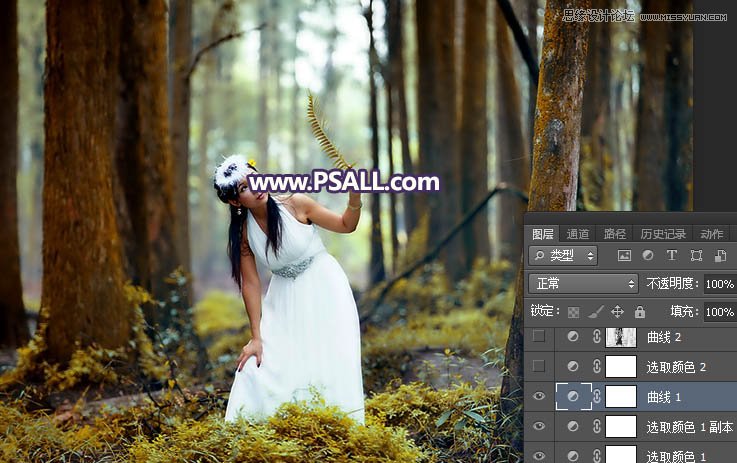Hide the 曲线 1 layer
The width and height of the screenshot is (737, 463).
click(539, 396)
